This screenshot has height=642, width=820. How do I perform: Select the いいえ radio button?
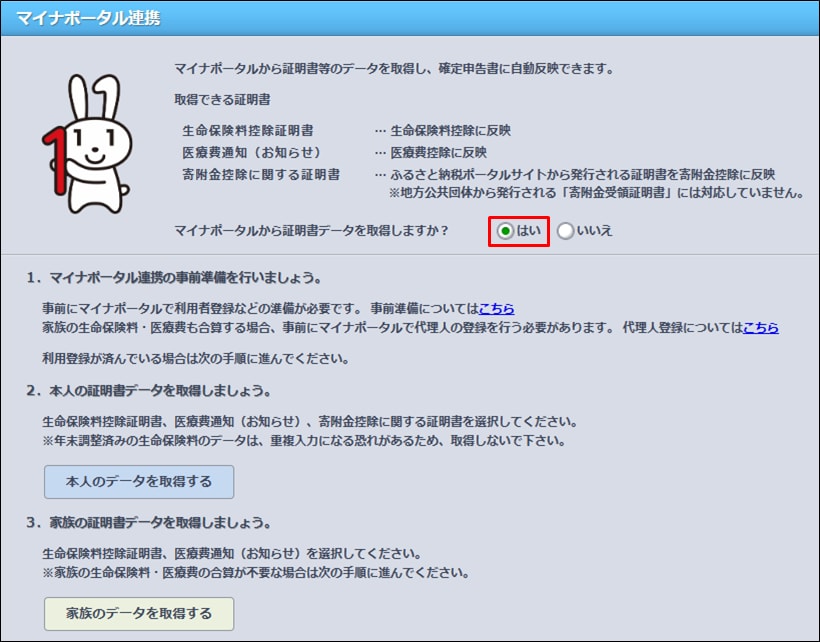click(x=566, y=231)
